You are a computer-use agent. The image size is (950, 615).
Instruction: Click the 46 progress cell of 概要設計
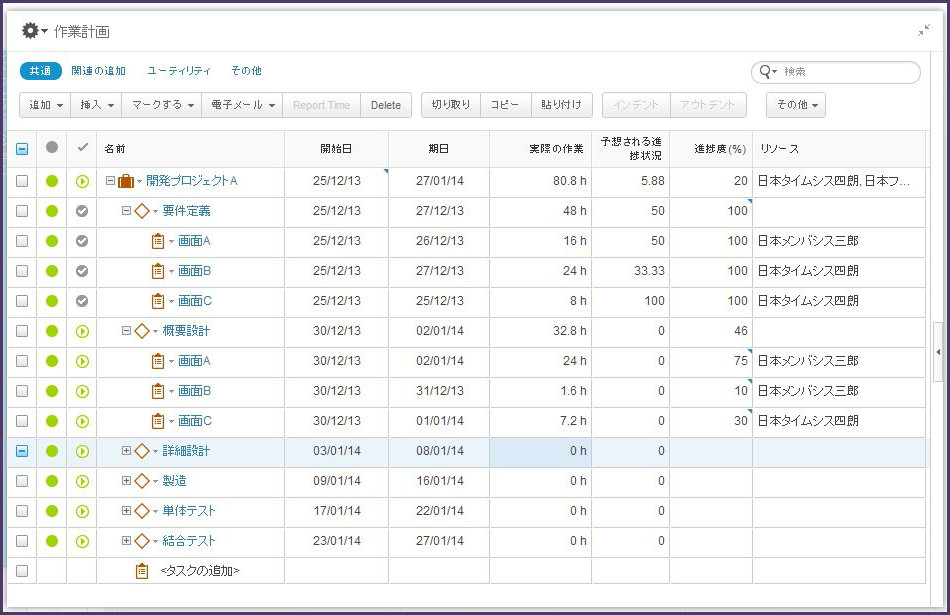tap(711, 331)
